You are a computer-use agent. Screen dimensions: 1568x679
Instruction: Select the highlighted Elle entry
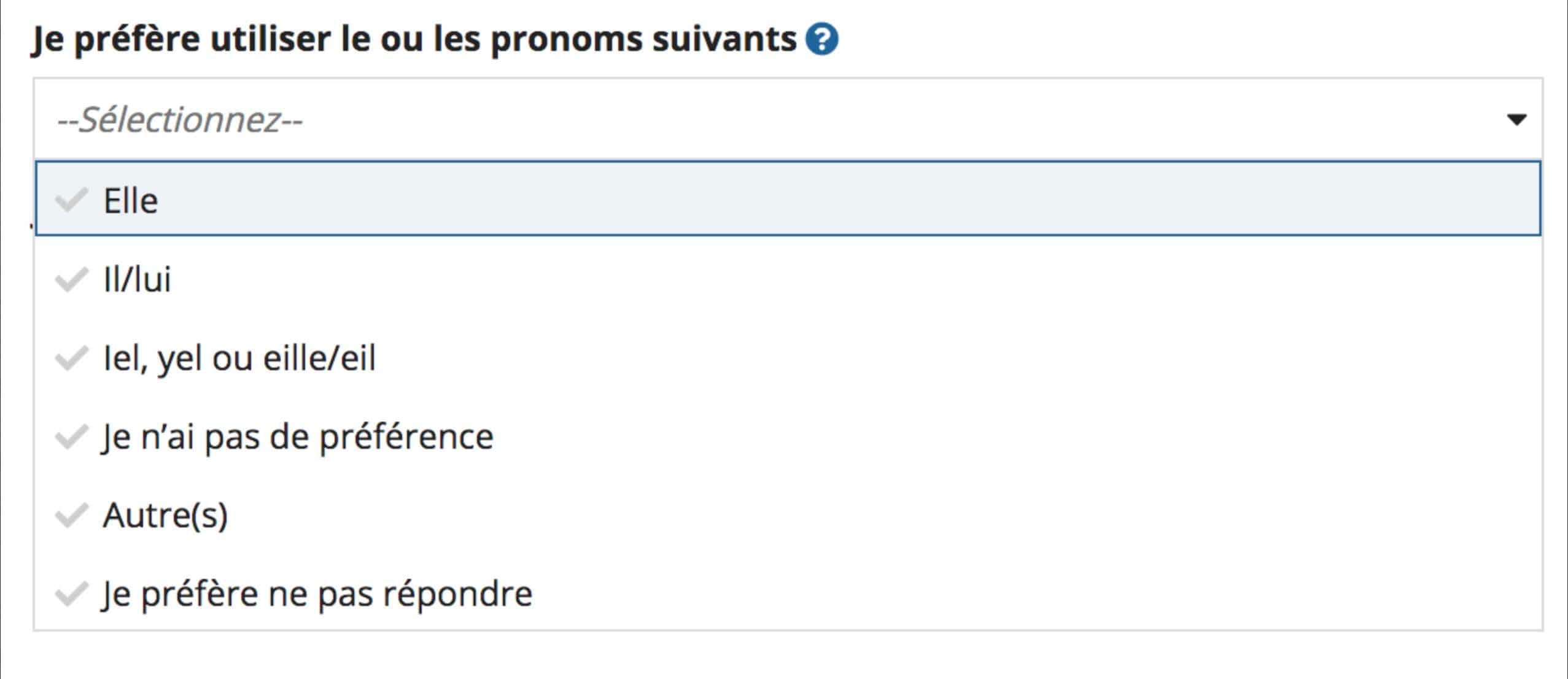(x=130, y=199)
